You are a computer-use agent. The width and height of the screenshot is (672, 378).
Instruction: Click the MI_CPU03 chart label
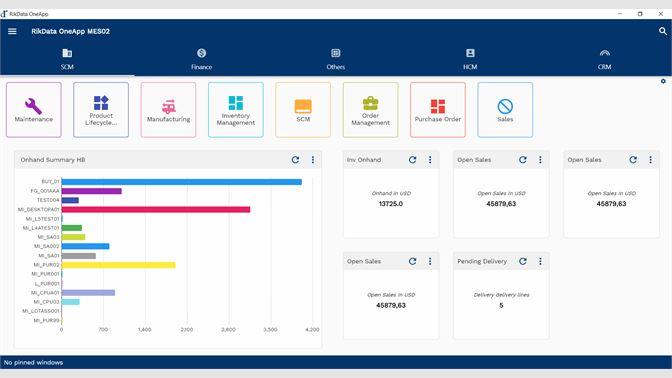[x=46, y=302]
